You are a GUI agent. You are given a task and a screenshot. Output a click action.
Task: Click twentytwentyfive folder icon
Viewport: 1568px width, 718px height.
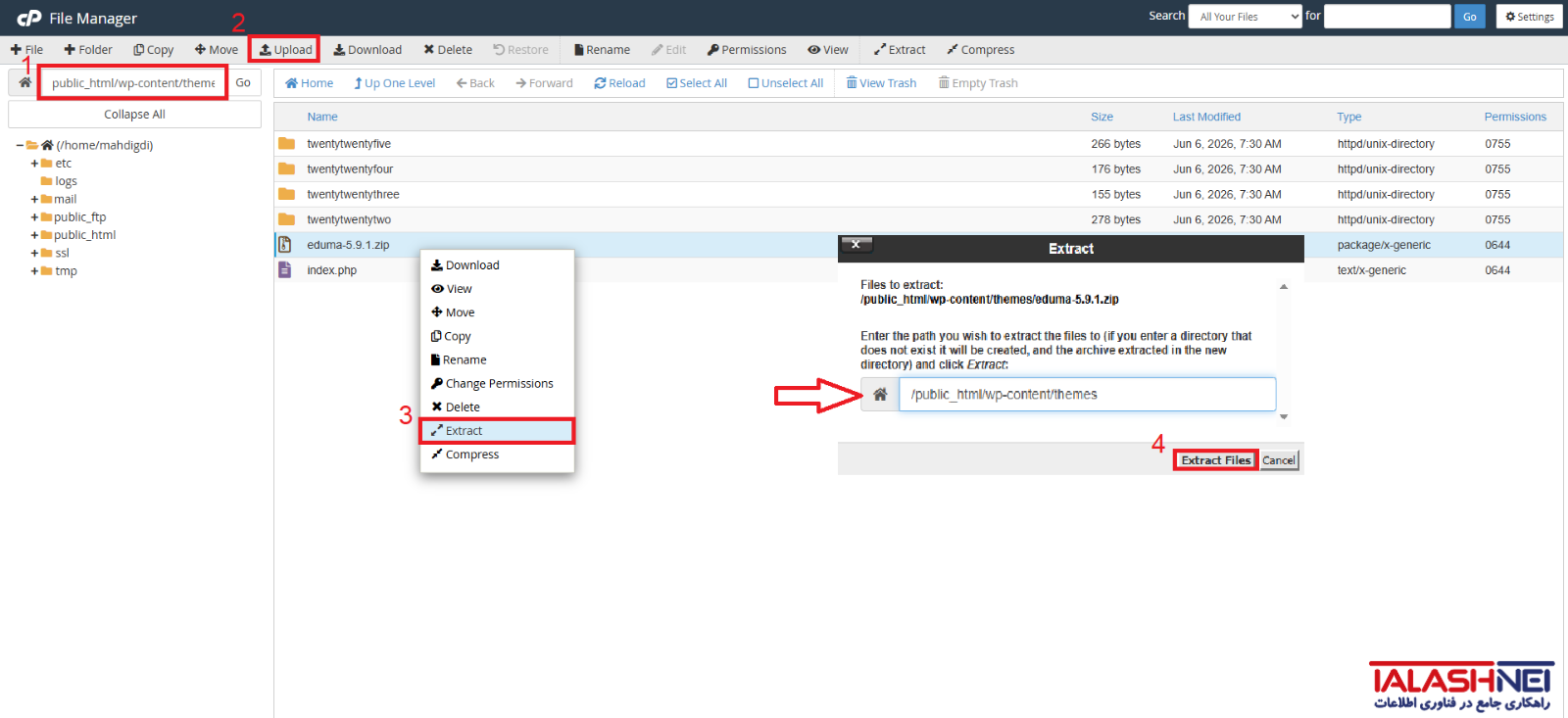click(x=286, y=144)
